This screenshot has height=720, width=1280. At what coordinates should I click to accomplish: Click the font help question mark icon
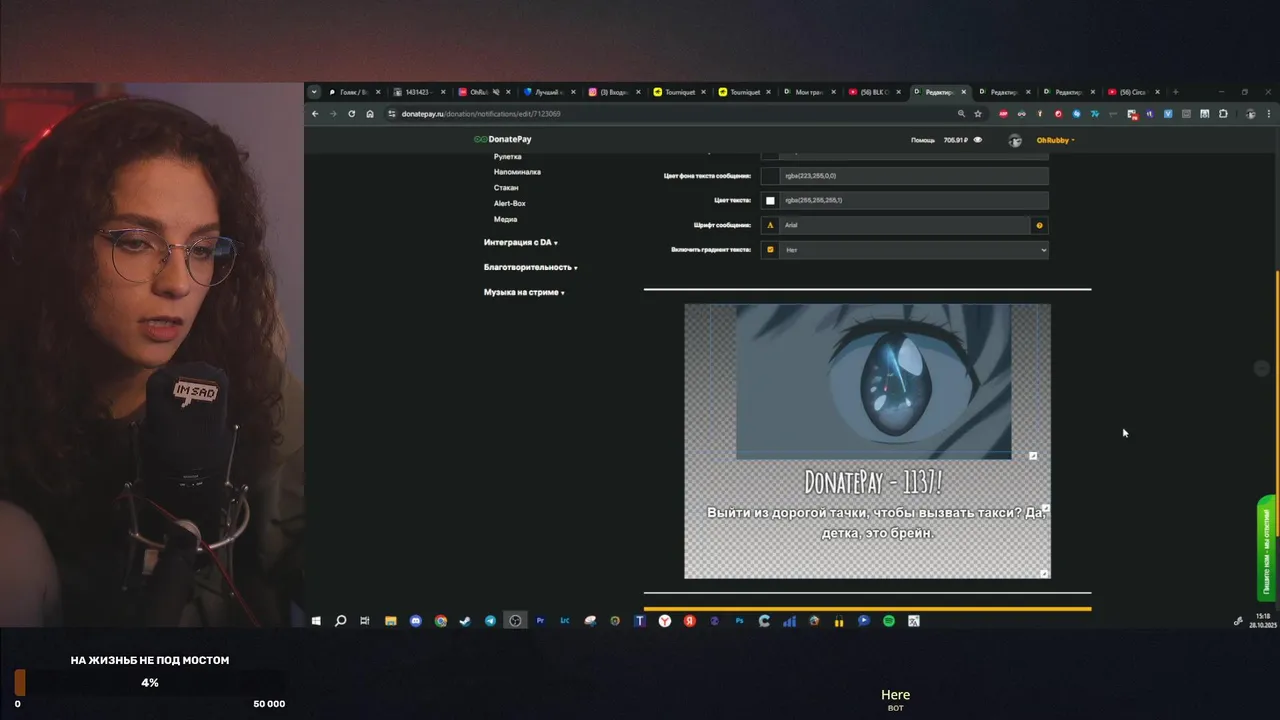point(1040,225)
